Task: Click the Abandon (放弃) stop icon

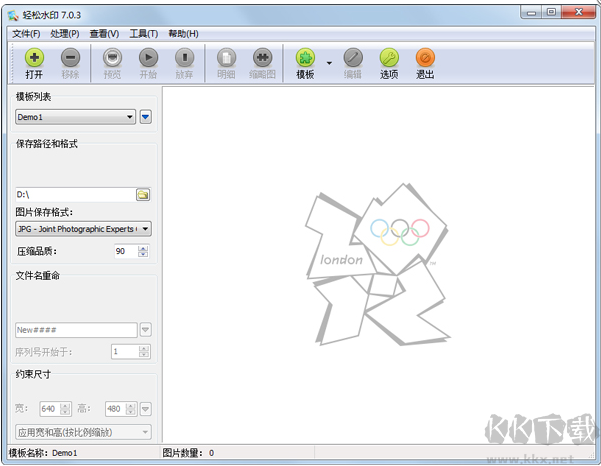Action: 184,58
